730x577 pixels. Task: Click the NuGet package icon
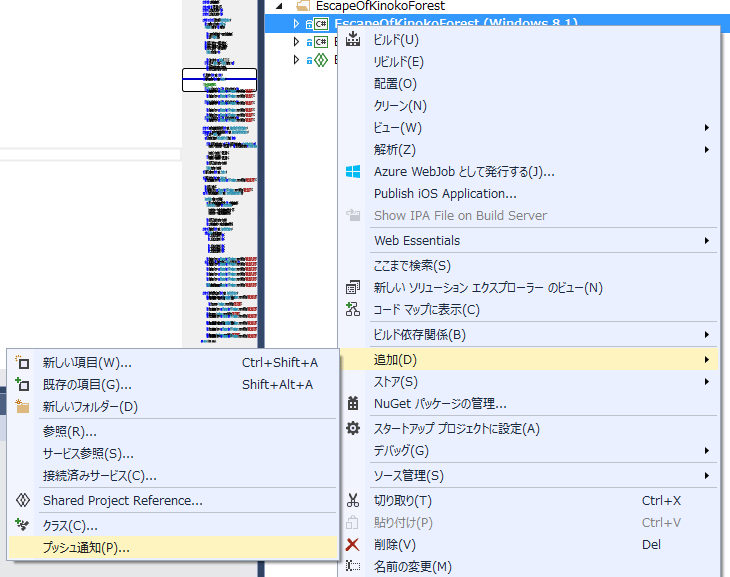[x=353, y=403]
